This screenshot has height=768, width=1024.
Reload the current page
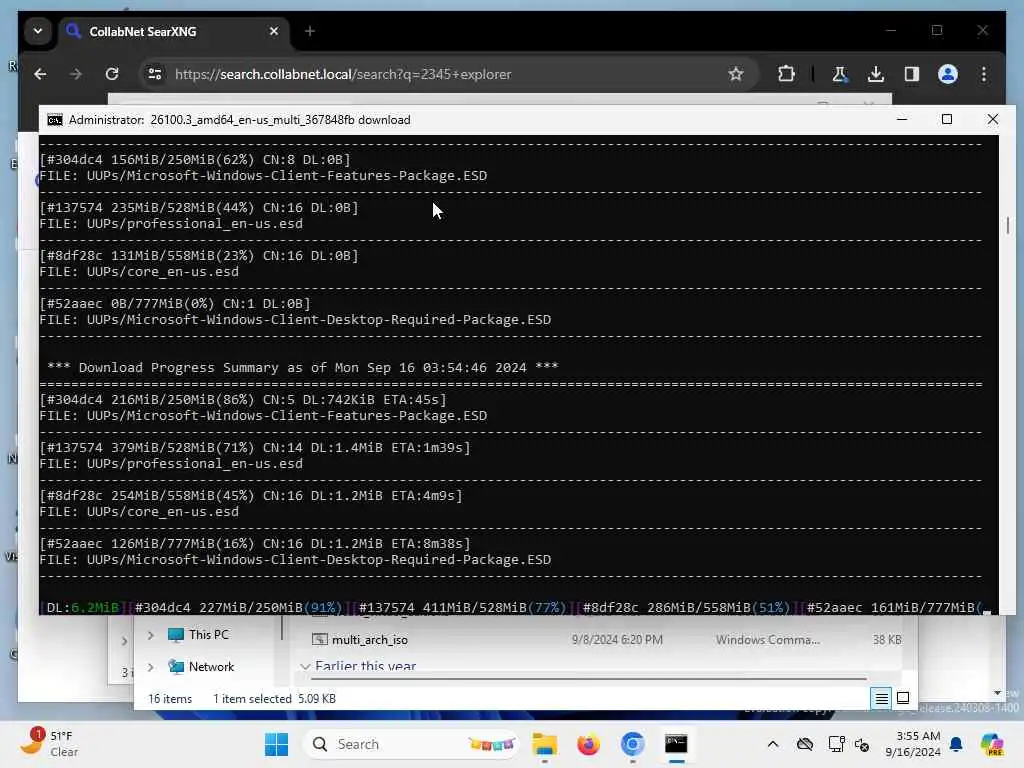[x=112, y=74]
